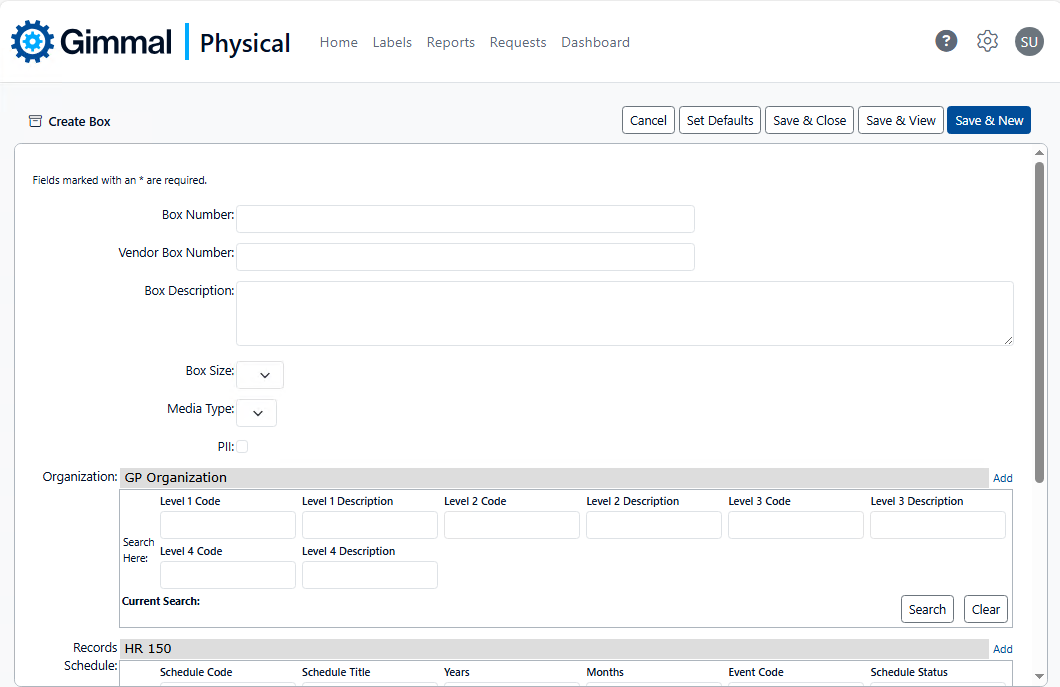This screenshot has height=687, width=1060.
Task: Click the Save & New button
Action: tap(988, 120)
